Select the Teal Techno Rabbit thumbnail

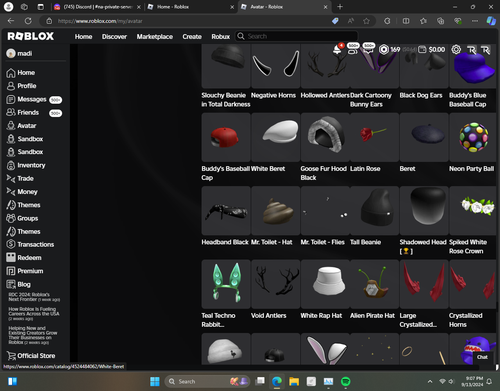coord(226,284)
